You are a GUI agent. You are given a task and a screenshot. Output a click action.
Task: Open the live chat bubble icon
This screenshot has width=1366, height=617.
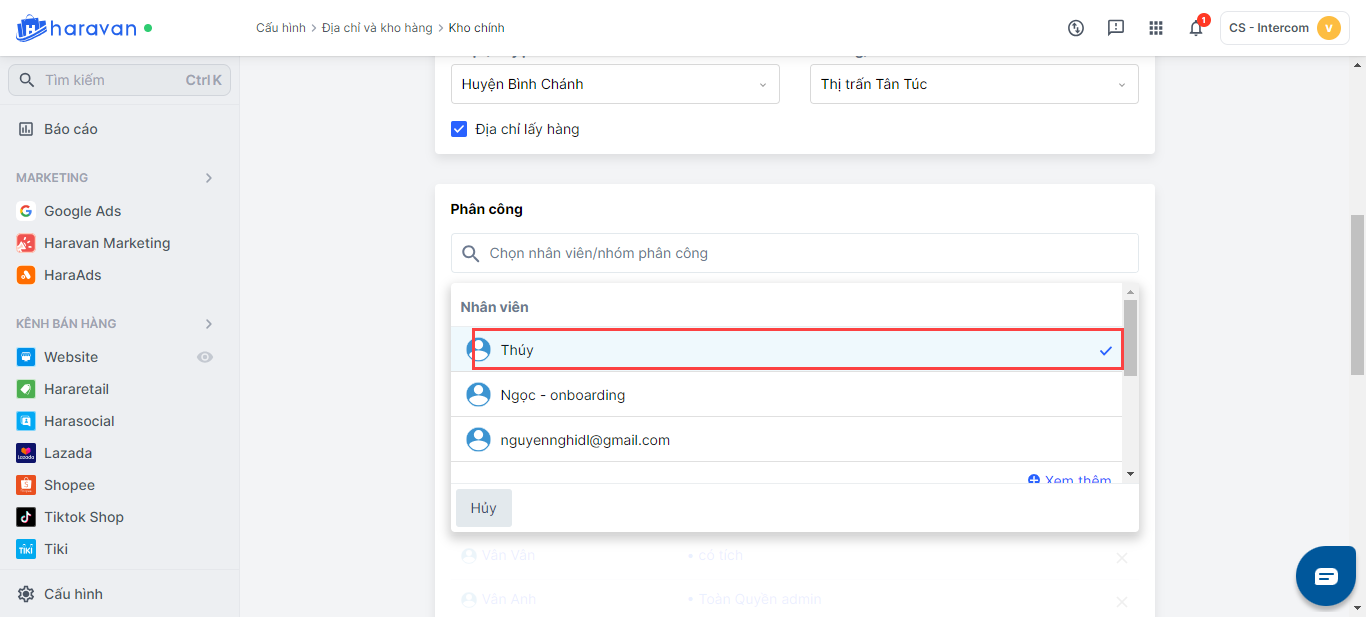[x=1325, y=576]
